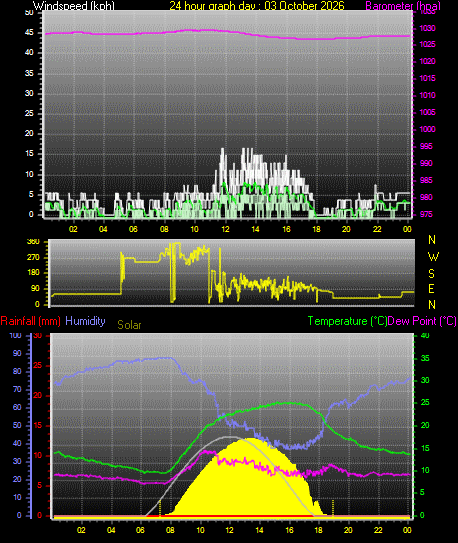
Task: Click the 985 barometer axis value
Action: (426, 180)
